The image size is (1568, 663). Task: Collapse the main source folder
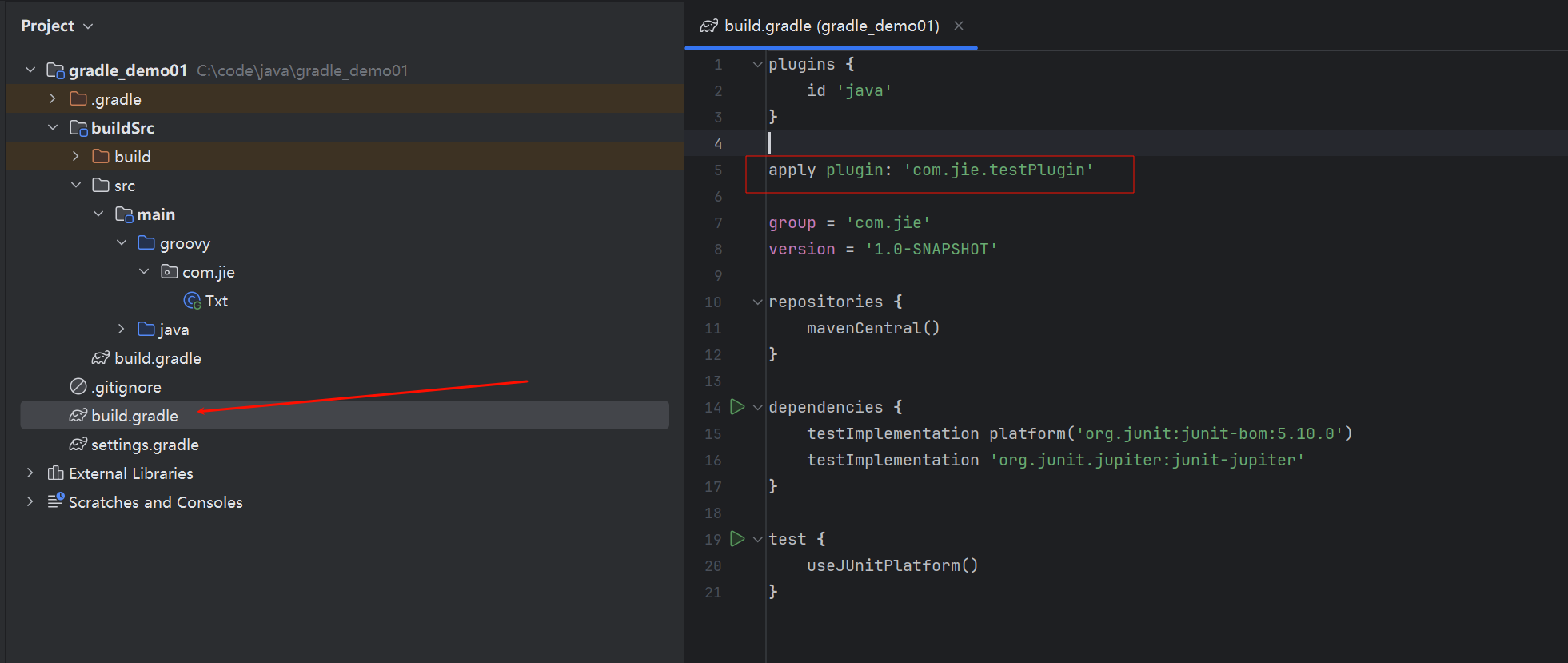98,214
